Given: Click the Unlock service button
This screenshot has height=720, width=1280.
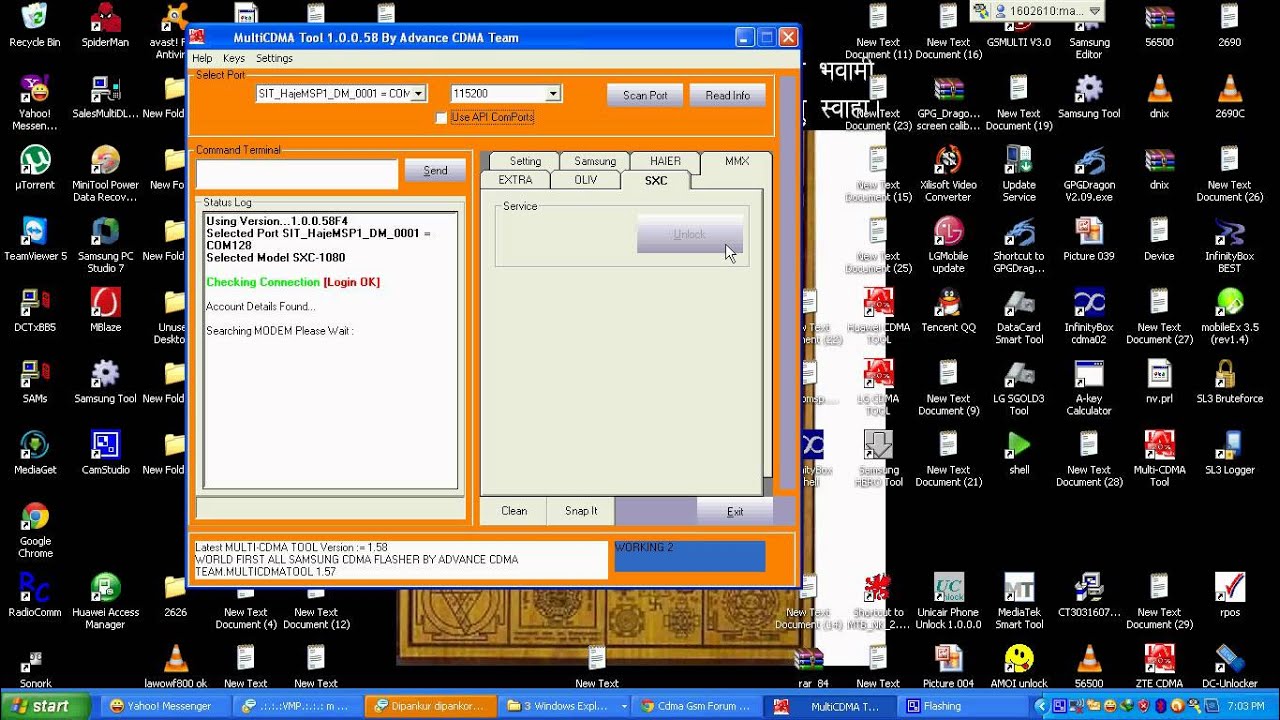Looking at the screenshot, I should (x=689, y=234).
